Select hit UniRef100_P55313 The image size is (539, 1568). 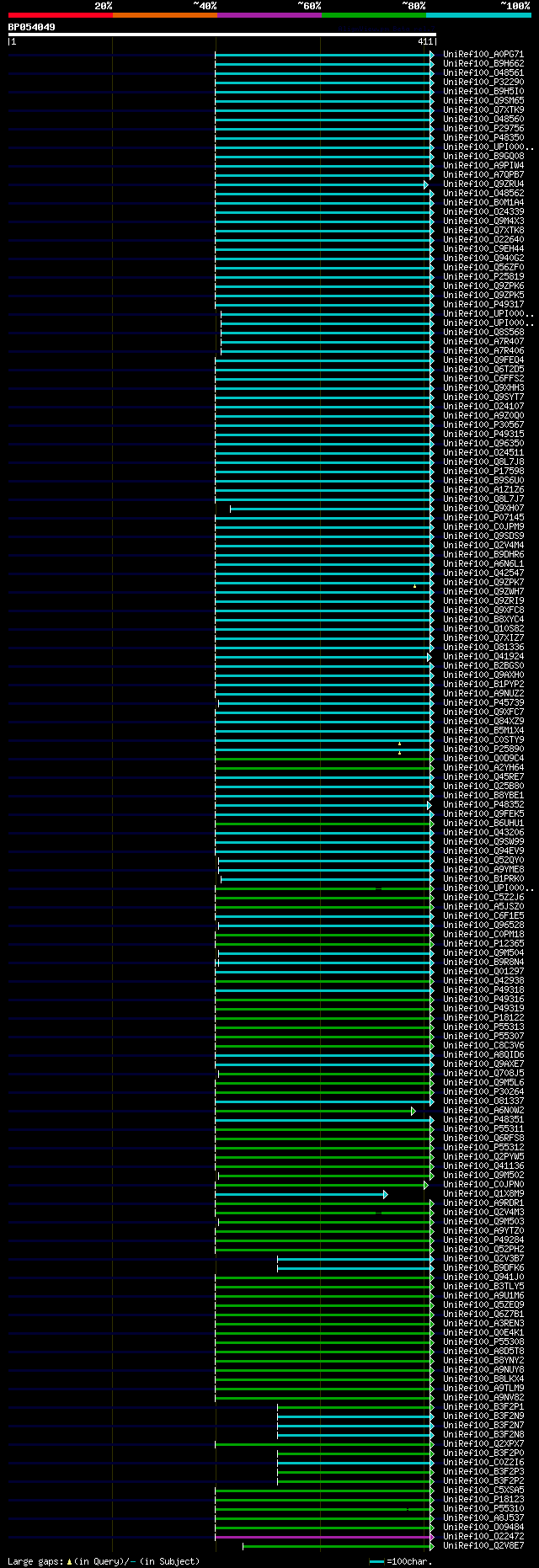pos(483,1027)
